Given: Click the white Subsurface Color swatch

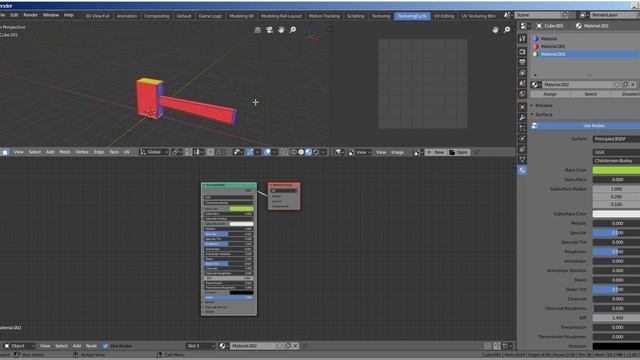Looking at the screenshot, I should tap(616, 214).
